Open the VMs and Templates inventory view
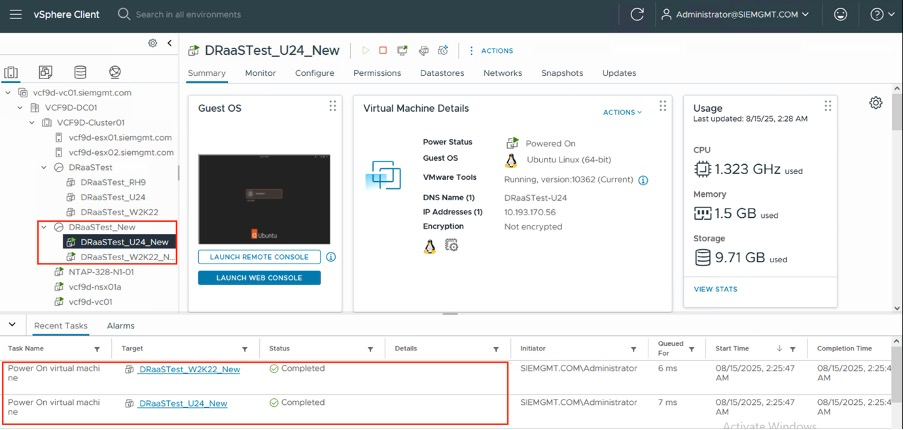The height and width of the screenshot is (430, 904). click(45, 73)
